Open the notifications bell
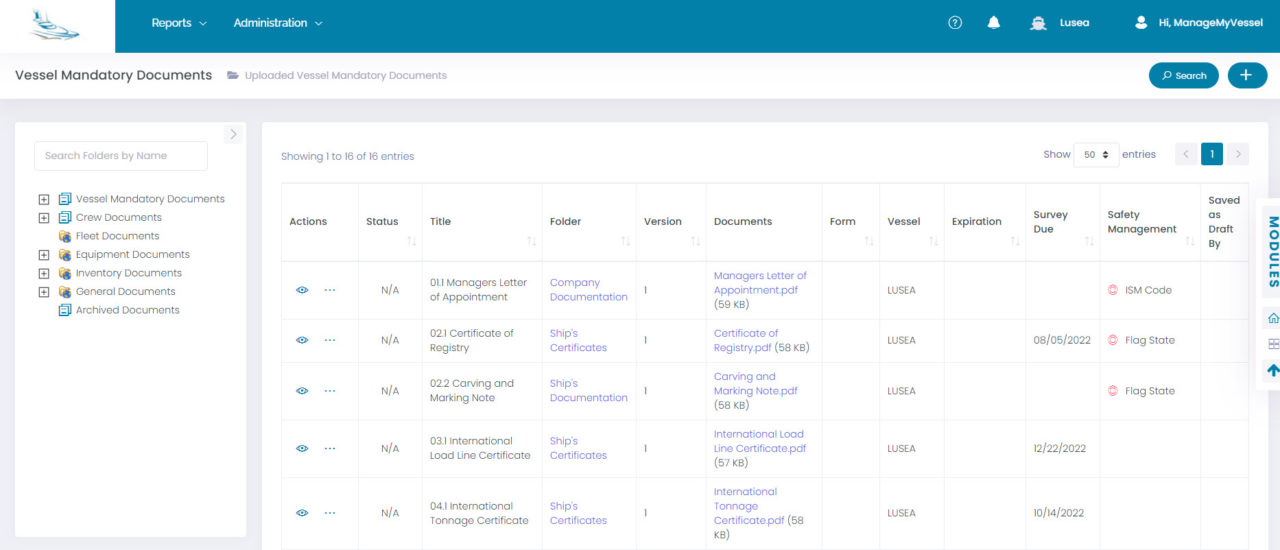 pyautogui.click(x=994, y=23)
